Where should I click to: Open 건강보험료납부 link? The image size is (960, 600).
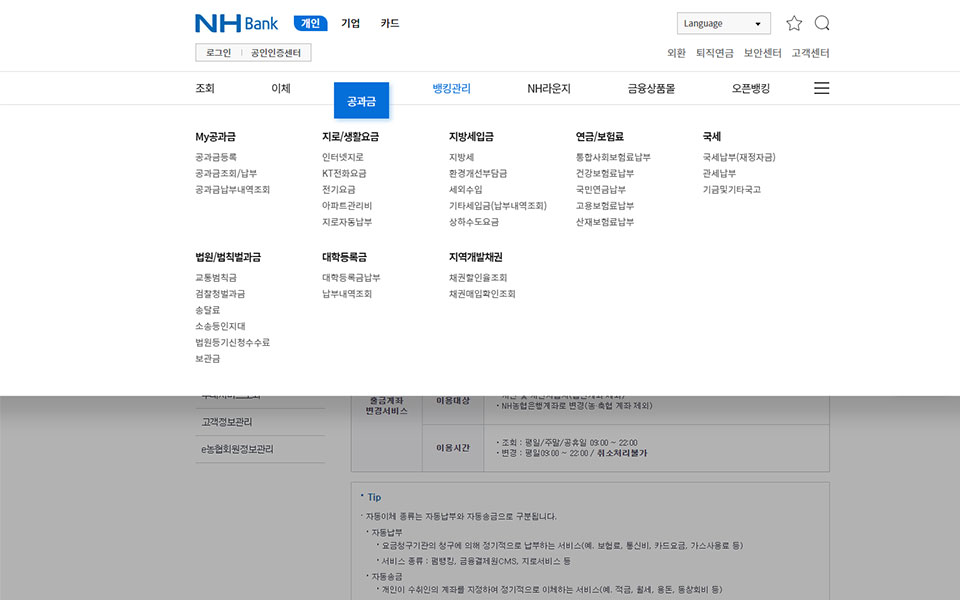tap(604, 173)
